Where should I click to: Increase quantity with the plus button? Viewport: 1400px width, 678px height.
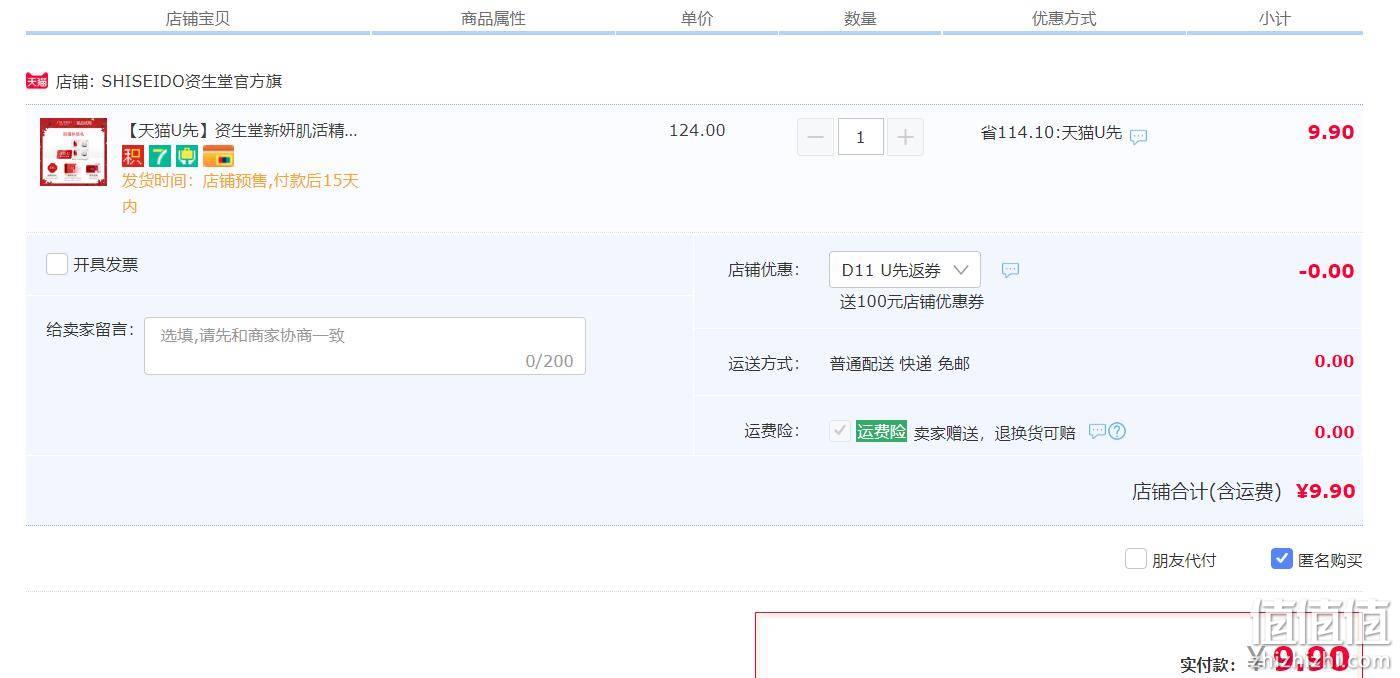click(x=905, y=137)
